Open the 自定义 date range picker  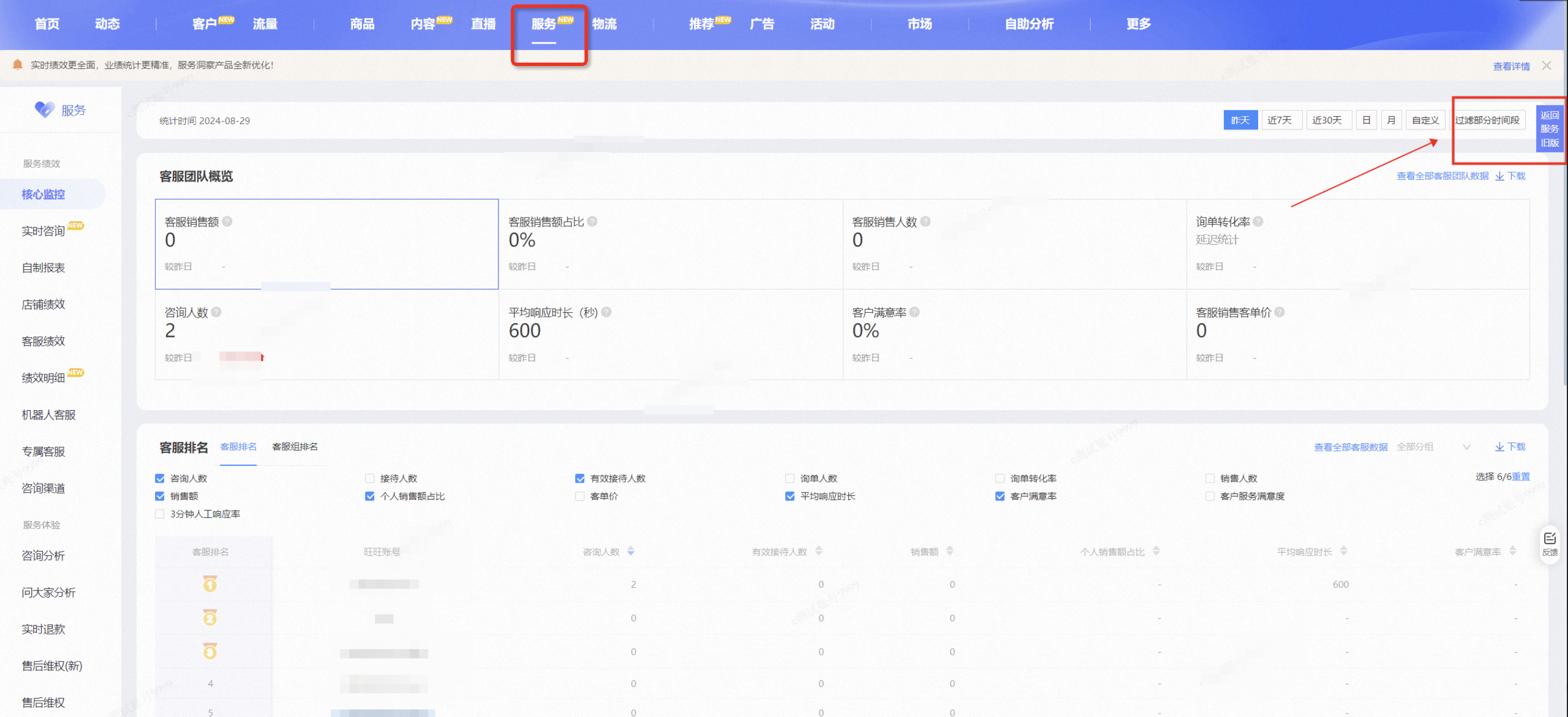click(1425, 120)
